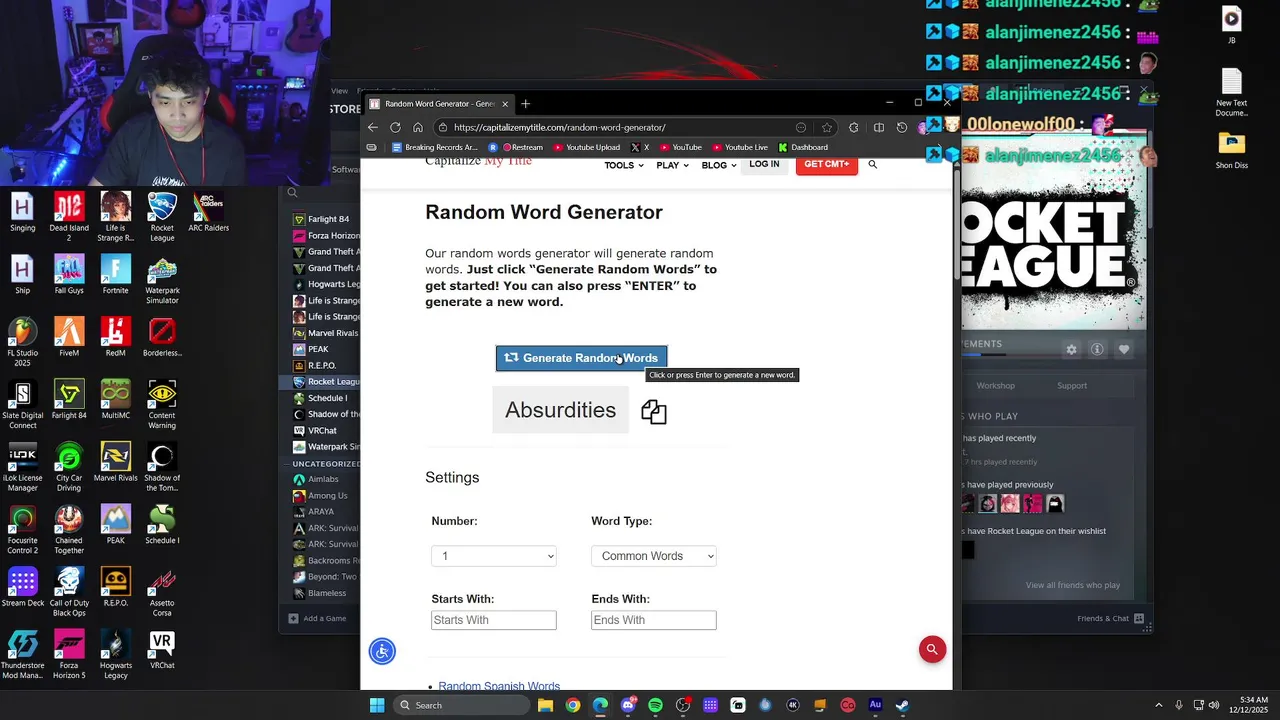Open the X bookmark
This screenshot has height=720, width=1280.
click(640, 147)
